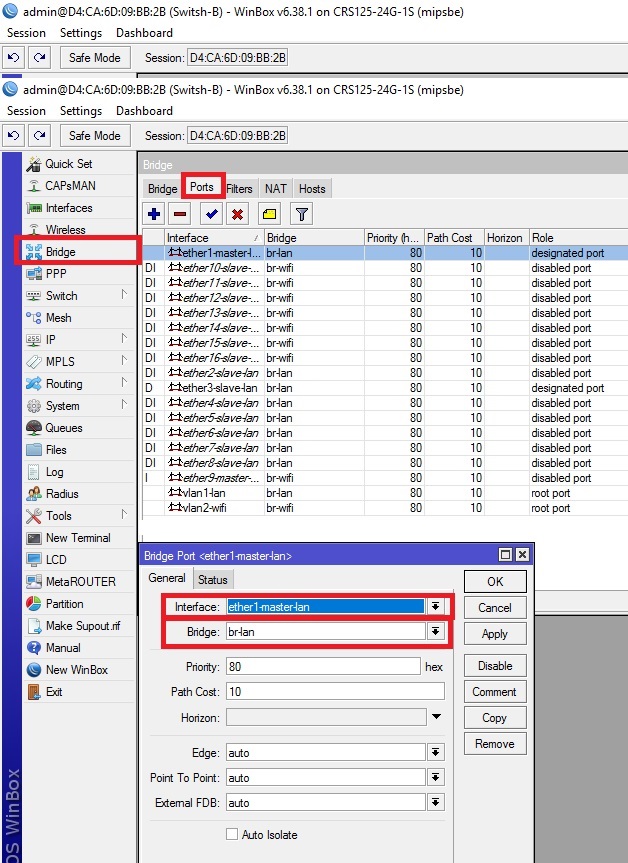Toggle Safe Mode in lower toolbar
This screenshot has height=863, width=628.
tap(95, 135)
